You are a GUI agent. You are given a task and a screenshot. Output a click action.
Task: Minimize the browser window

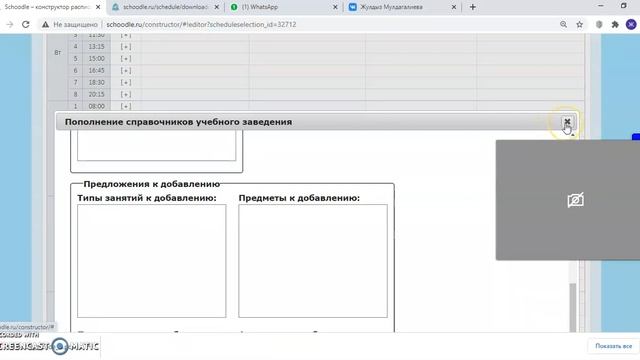tap(600, 6)
